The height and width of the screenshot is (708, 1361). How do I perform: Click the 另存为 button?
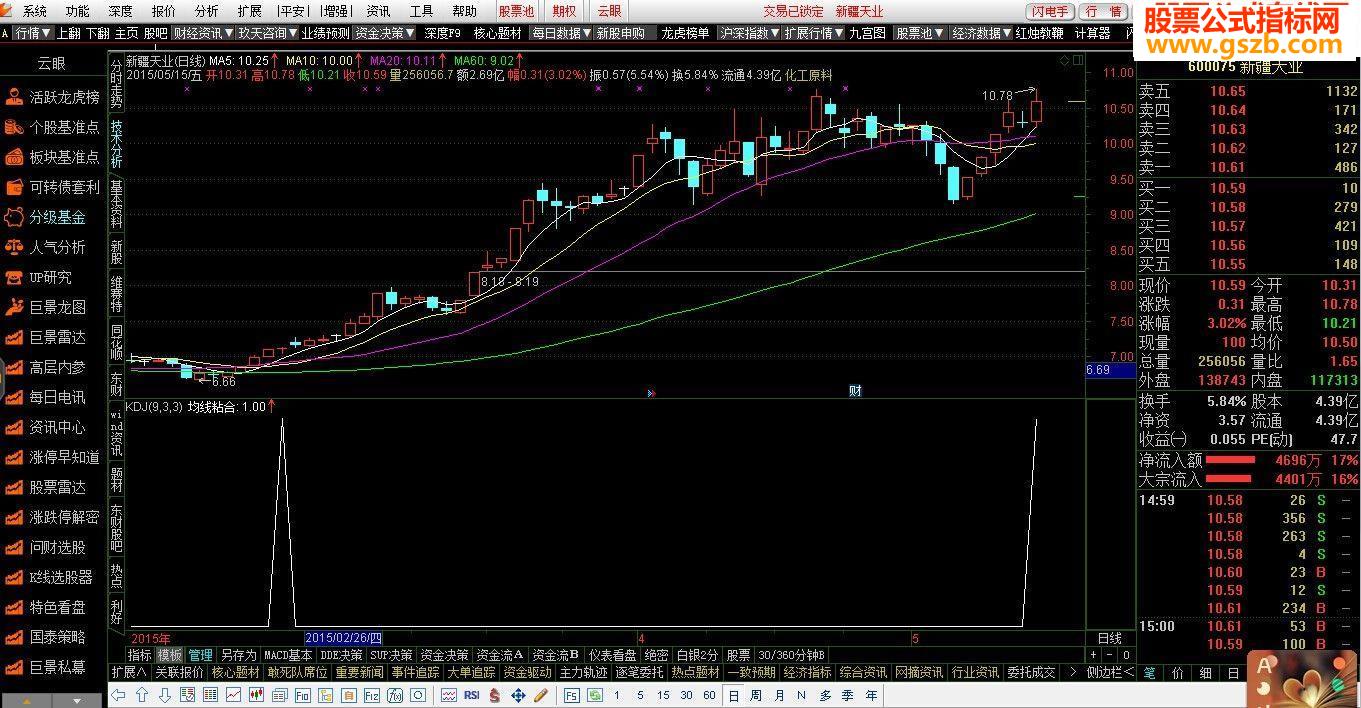click(238, 655)
